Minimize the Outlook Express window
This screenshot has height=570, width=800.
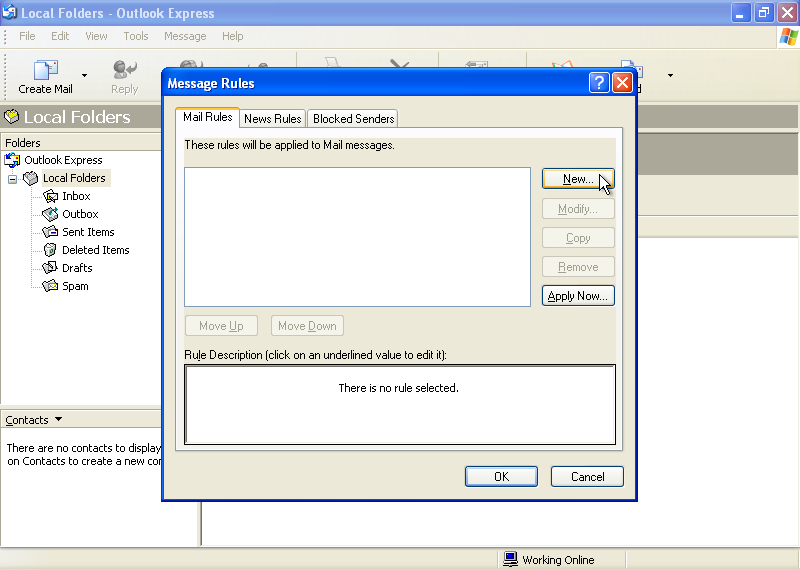pyautogui.click(x=740, y=13)
